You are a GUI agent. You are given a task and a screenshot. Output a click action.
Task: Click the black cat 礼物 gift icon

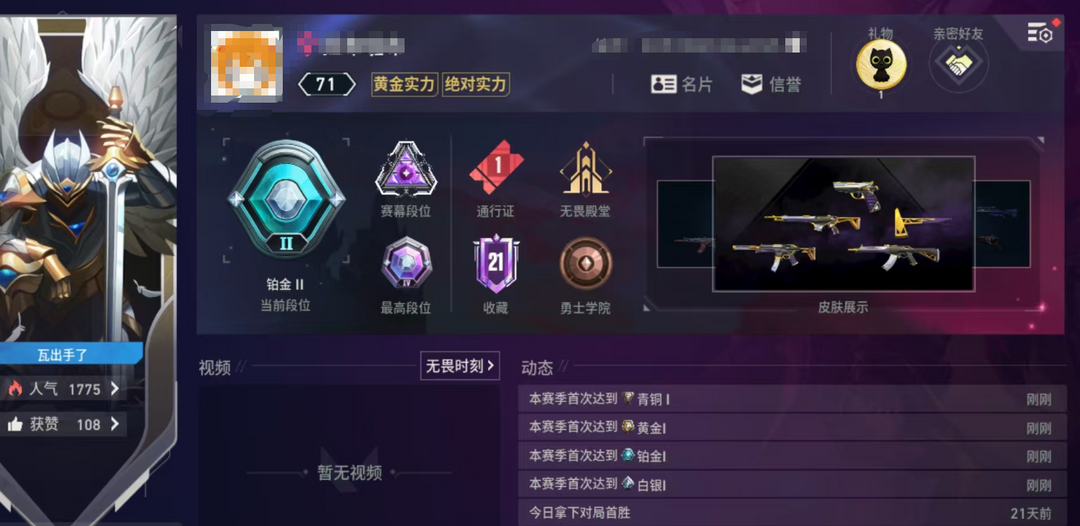(x=881, y=65)
